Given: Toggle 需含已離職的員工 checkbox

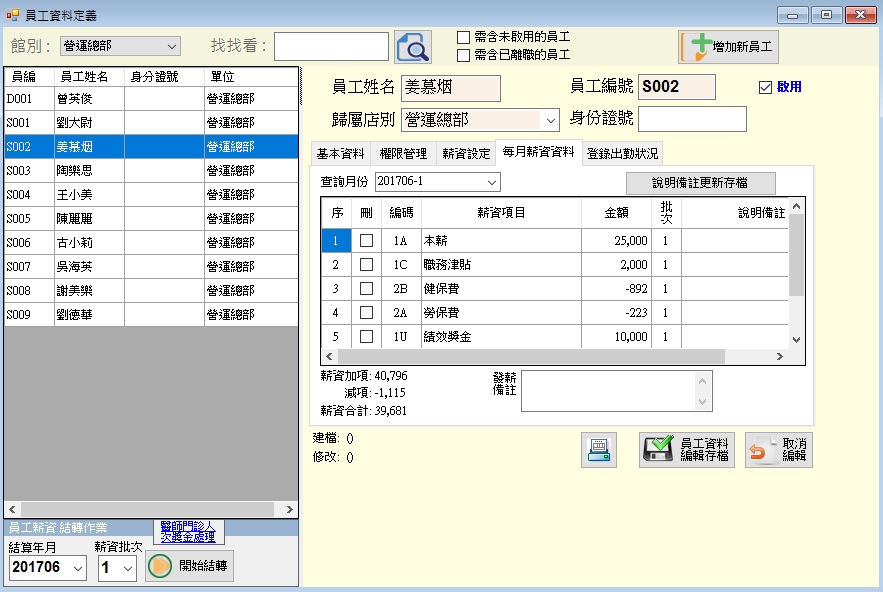Looking at the screenshot, I should (x=463, y=55).
